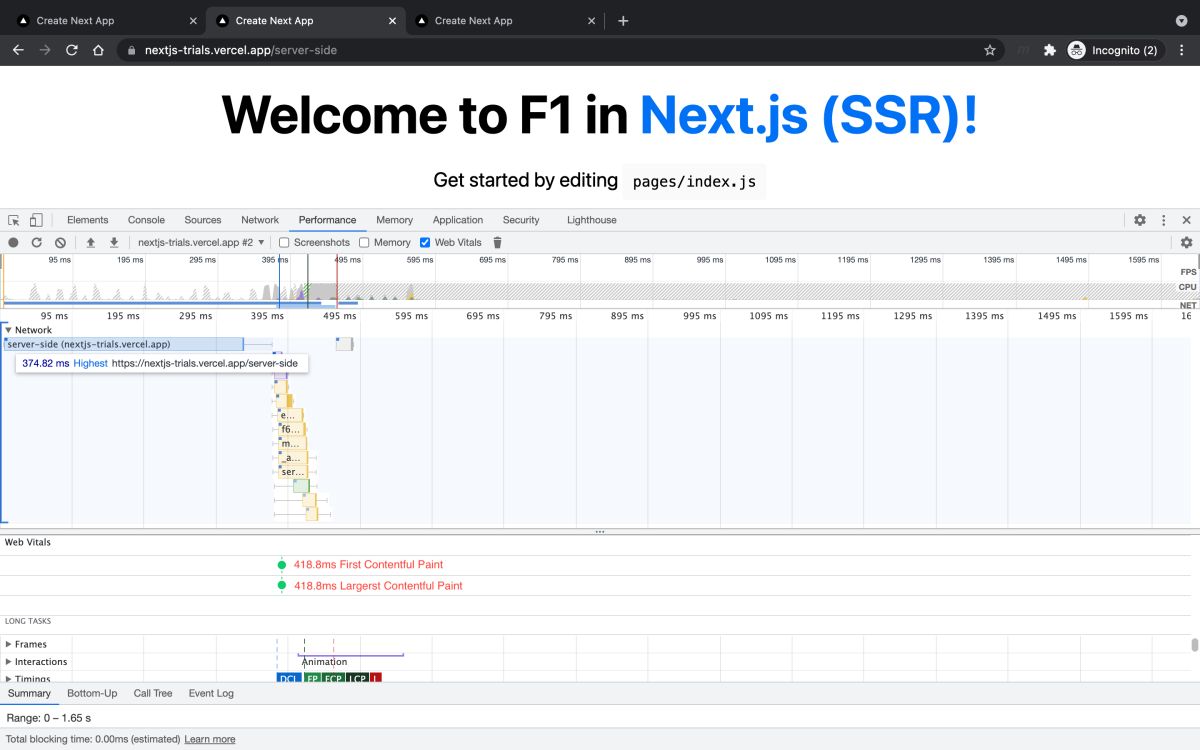This screenshot has width=1200, height=750.
Task: Open performance capture settings gear
Action: pyautogui.click(x=1186, y=242)
